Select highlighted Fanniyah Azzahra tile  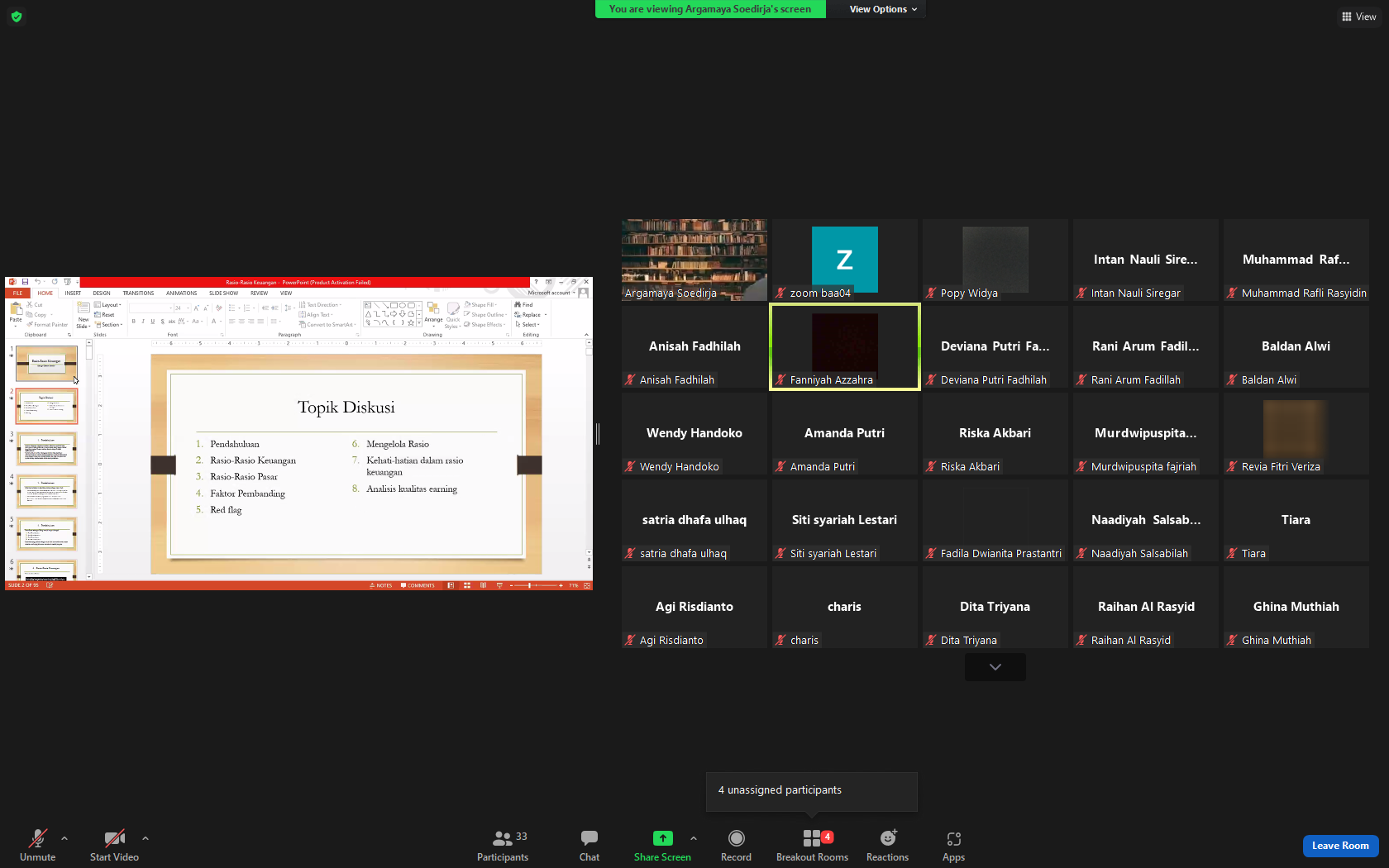click(845, 347)
